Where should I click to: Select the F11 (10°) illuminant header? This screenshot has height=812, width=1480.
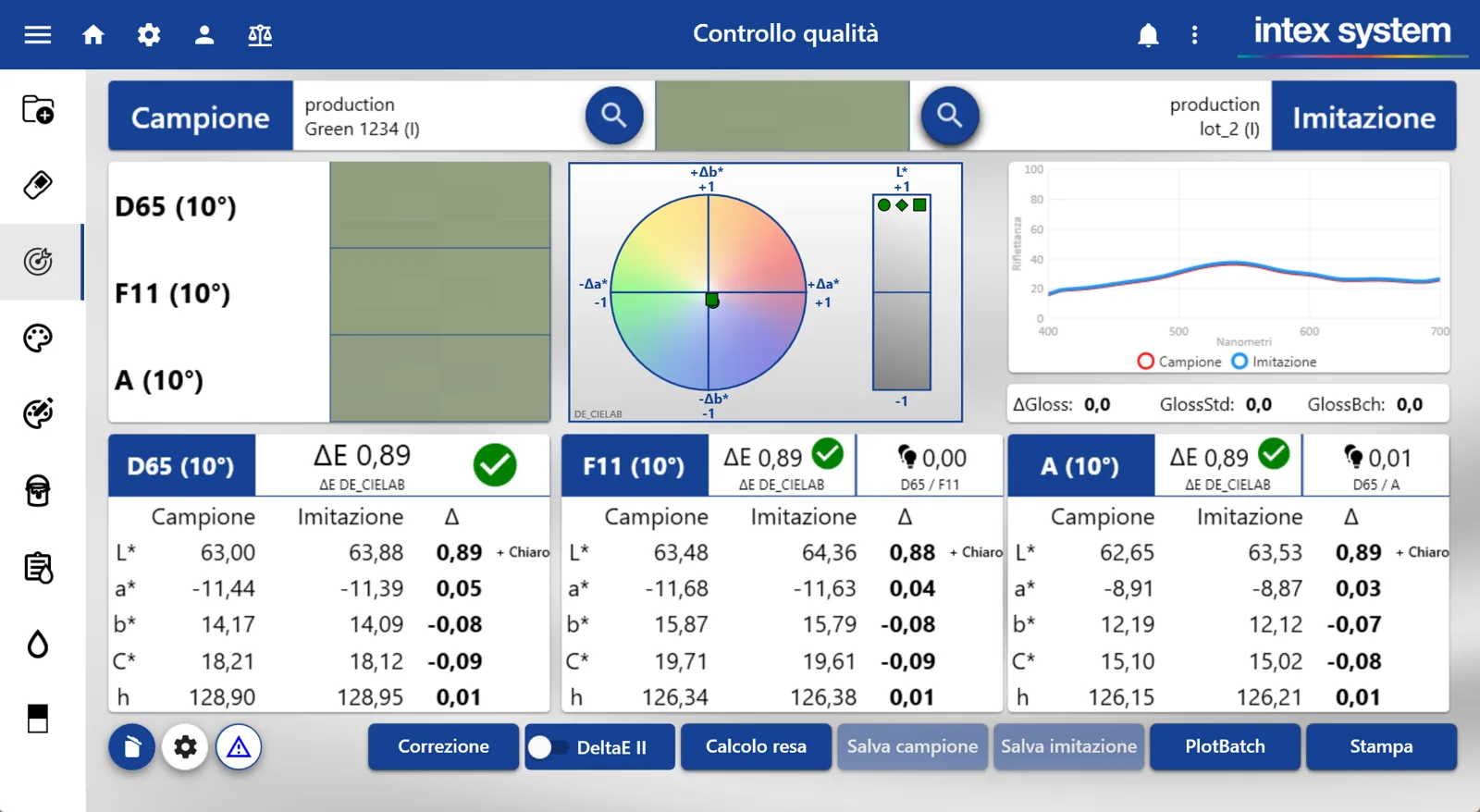(x=635, y=465)
